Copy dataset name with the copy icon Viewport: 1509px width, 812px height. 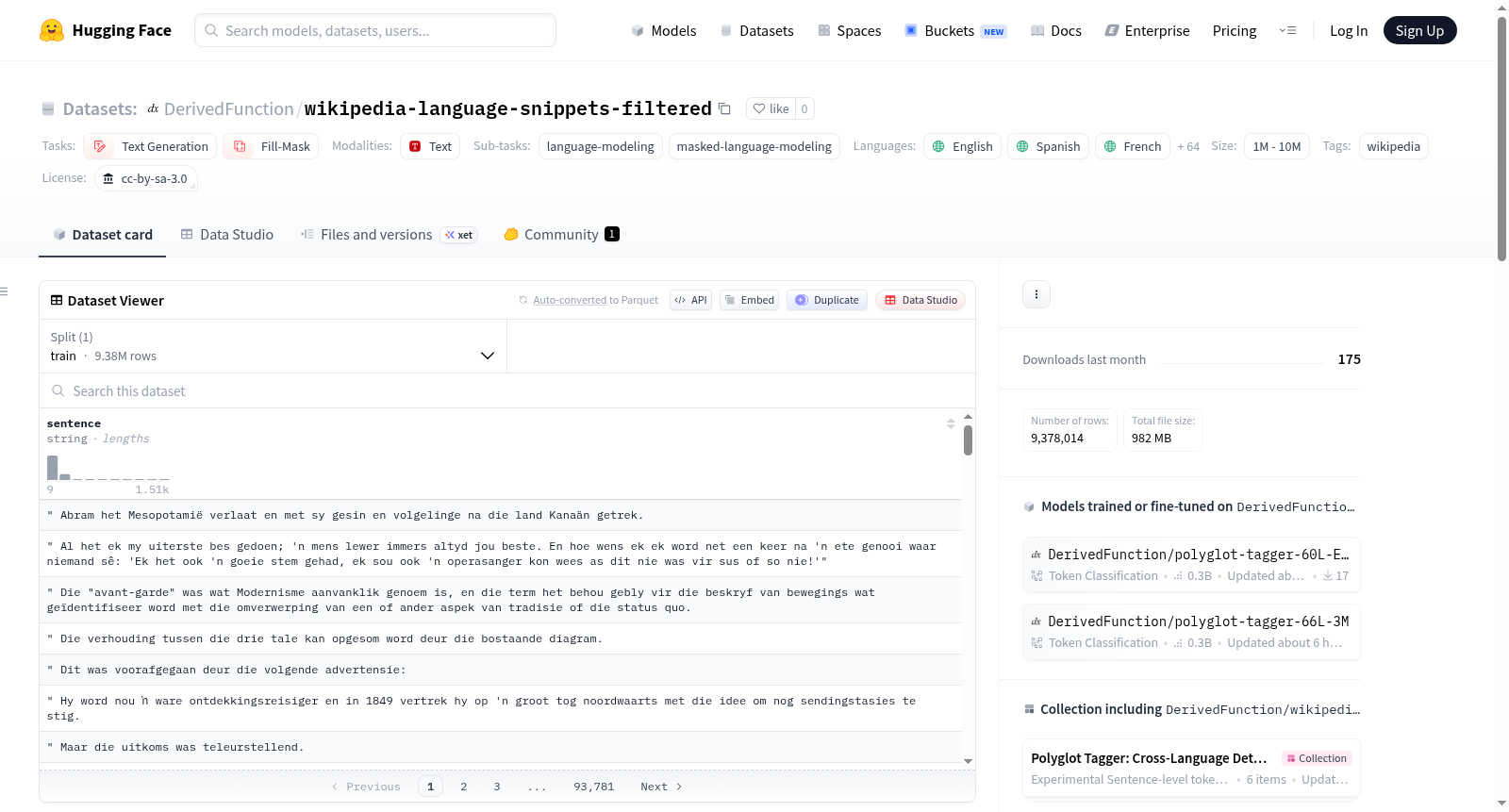[x=724, y=108]
